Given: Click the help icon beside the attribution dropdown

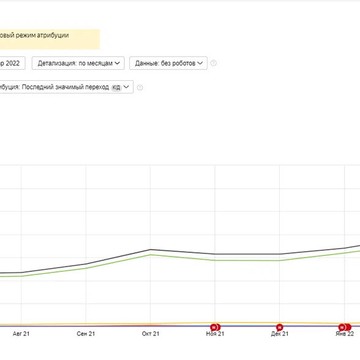Looking at the screenshot, I should 140,88.
